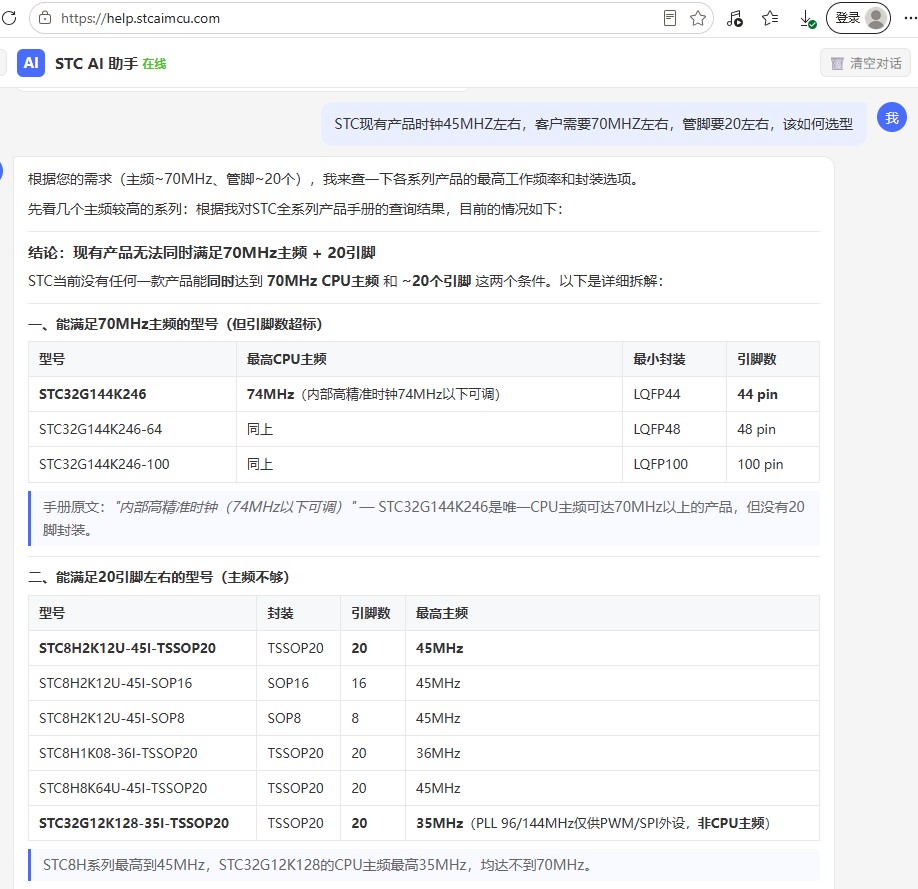The height and width of the screenshot is (889, 918).
Task: Click the 最小封装 column header
Action: (x=674, y=359)
